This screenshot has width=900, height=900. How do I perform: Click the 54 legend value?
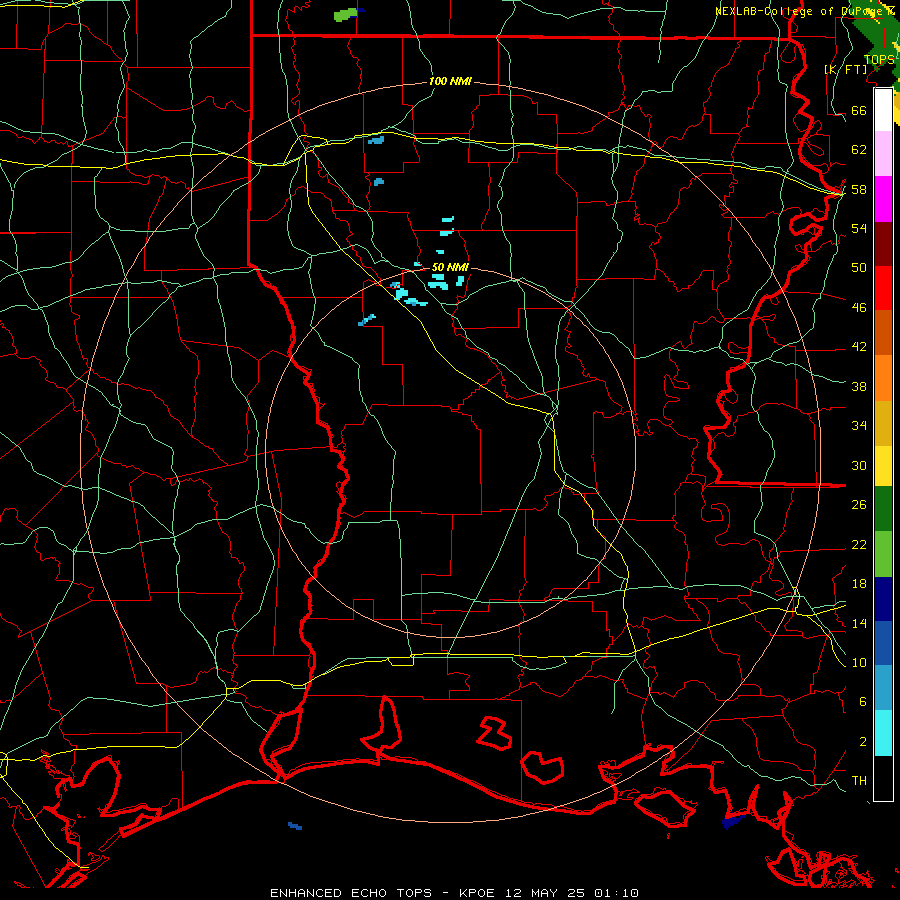pyautogui.click(x=859, y=228)
